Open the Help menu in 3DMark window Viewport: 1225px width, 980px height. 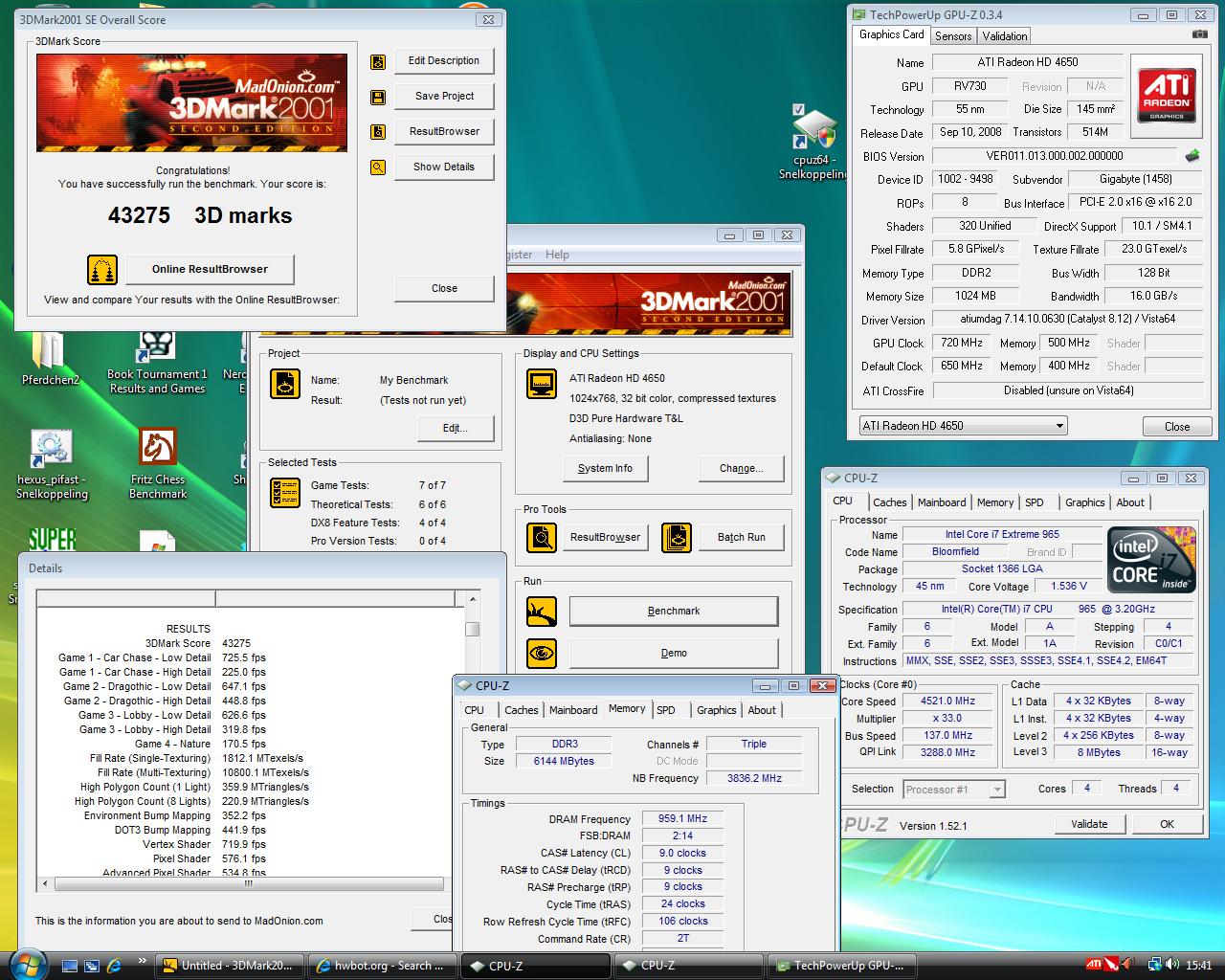557,255
